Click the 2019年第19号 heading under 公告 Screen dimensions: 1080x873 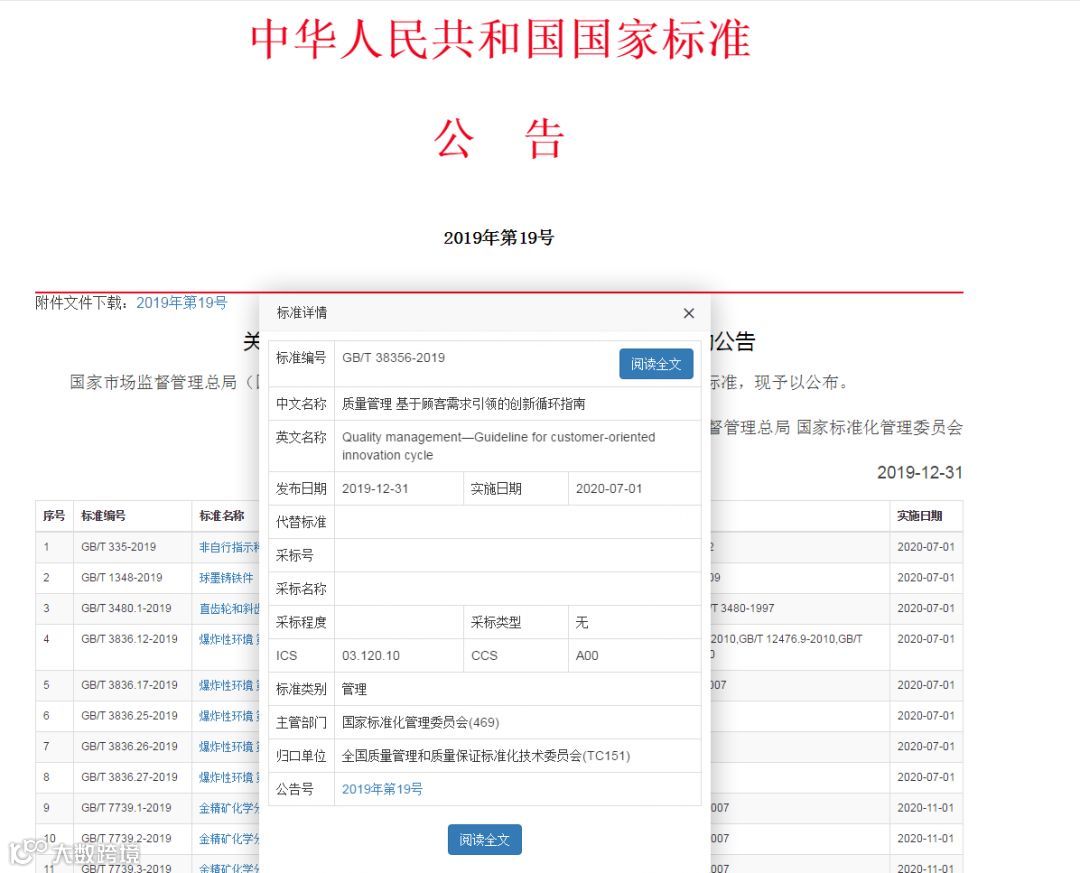[x=499, y=238]
